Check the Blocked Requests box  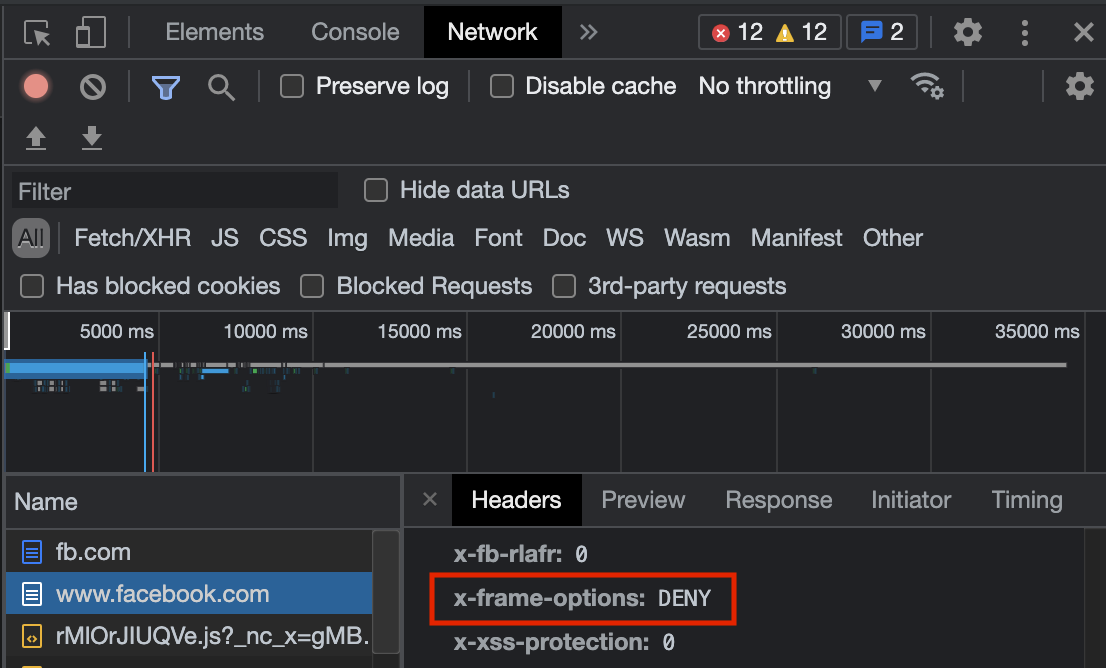tap(312, 286)
